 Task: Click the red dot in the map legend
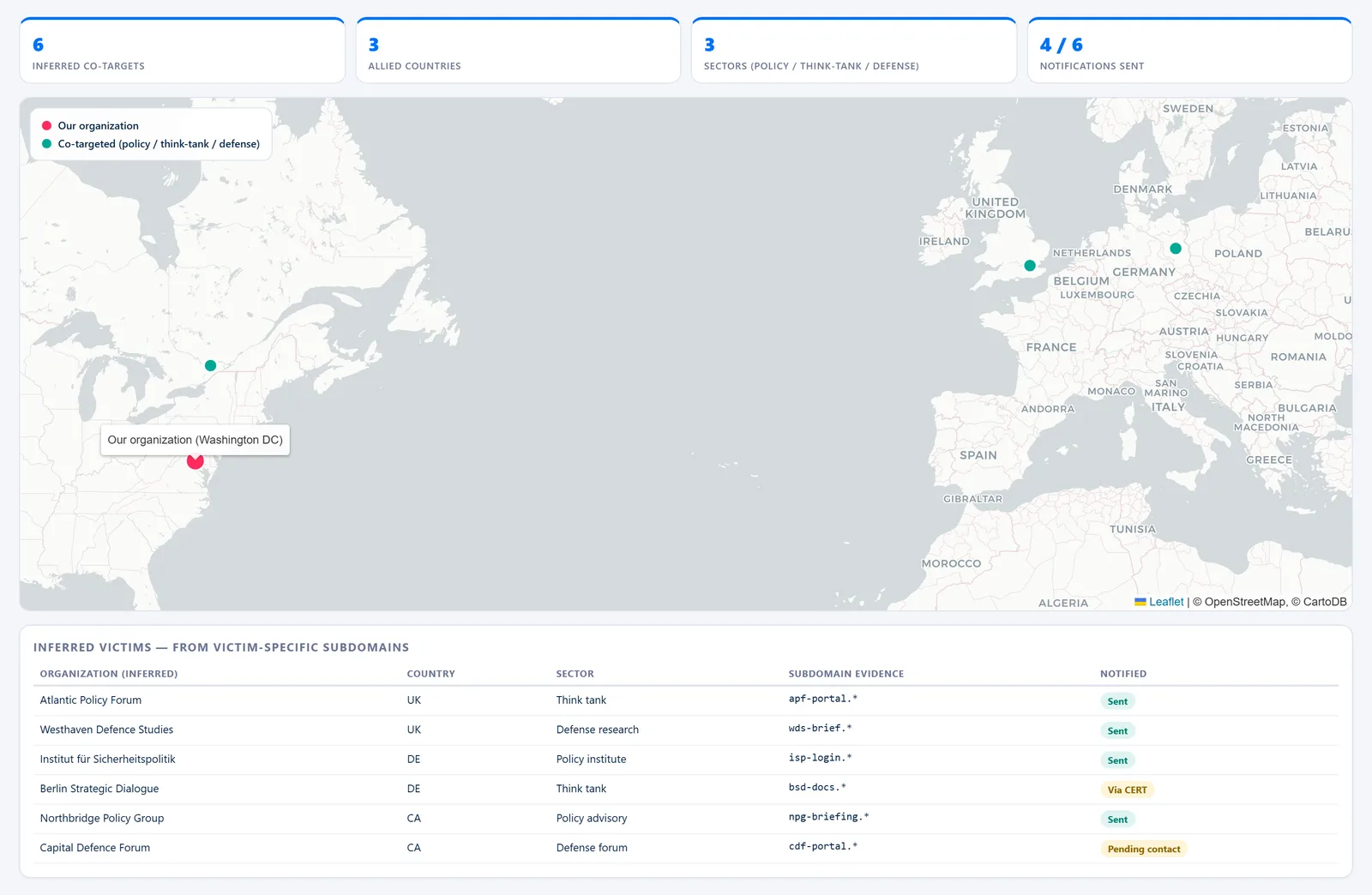point(47,126)
